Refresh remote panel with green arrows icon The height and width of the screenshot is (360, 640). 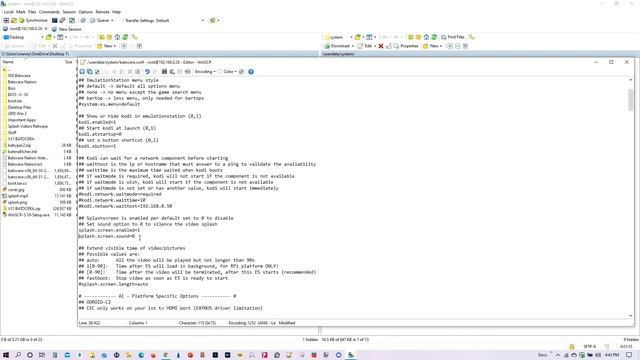434,37
